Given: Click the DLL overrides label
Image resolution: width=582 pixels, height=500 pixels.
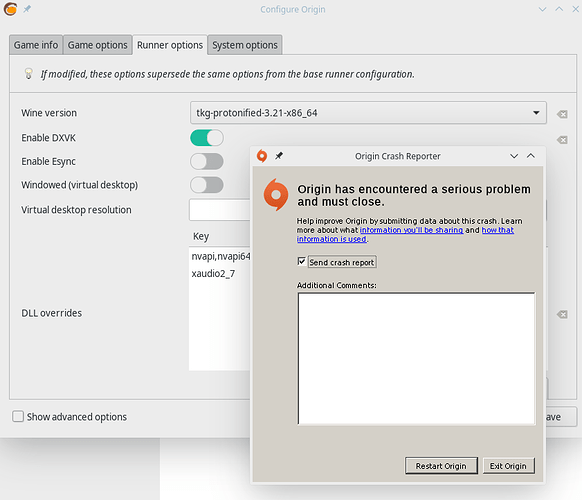Looking at the screenshot, I should point(52,313).
